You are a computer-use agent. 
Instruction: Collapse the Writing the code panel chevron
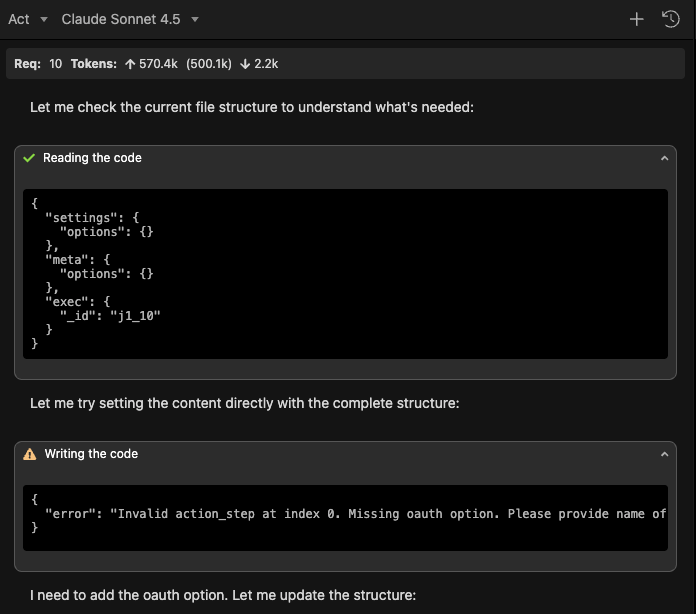pyautogui.click(x=665, y=454)
